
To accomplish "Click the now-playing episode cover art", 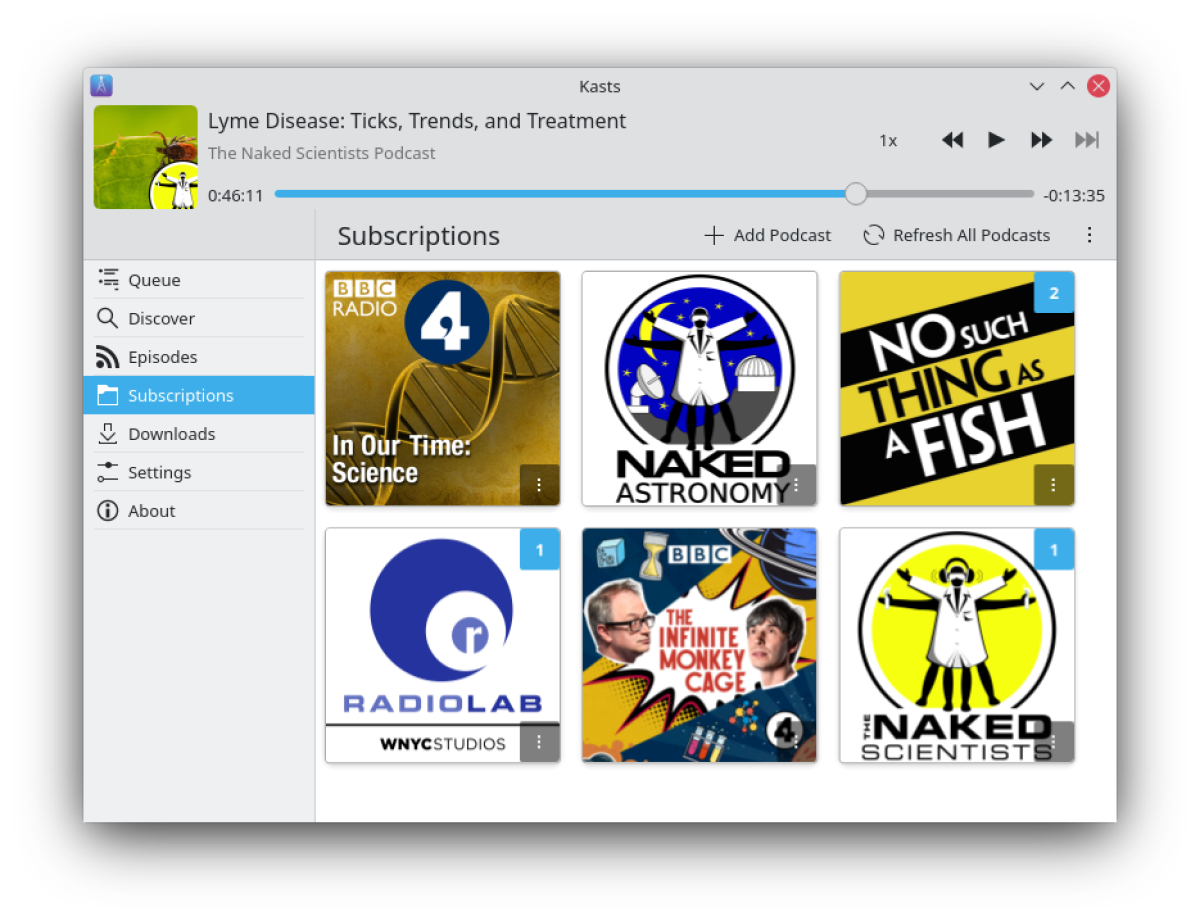I will [x=146, y=157].
